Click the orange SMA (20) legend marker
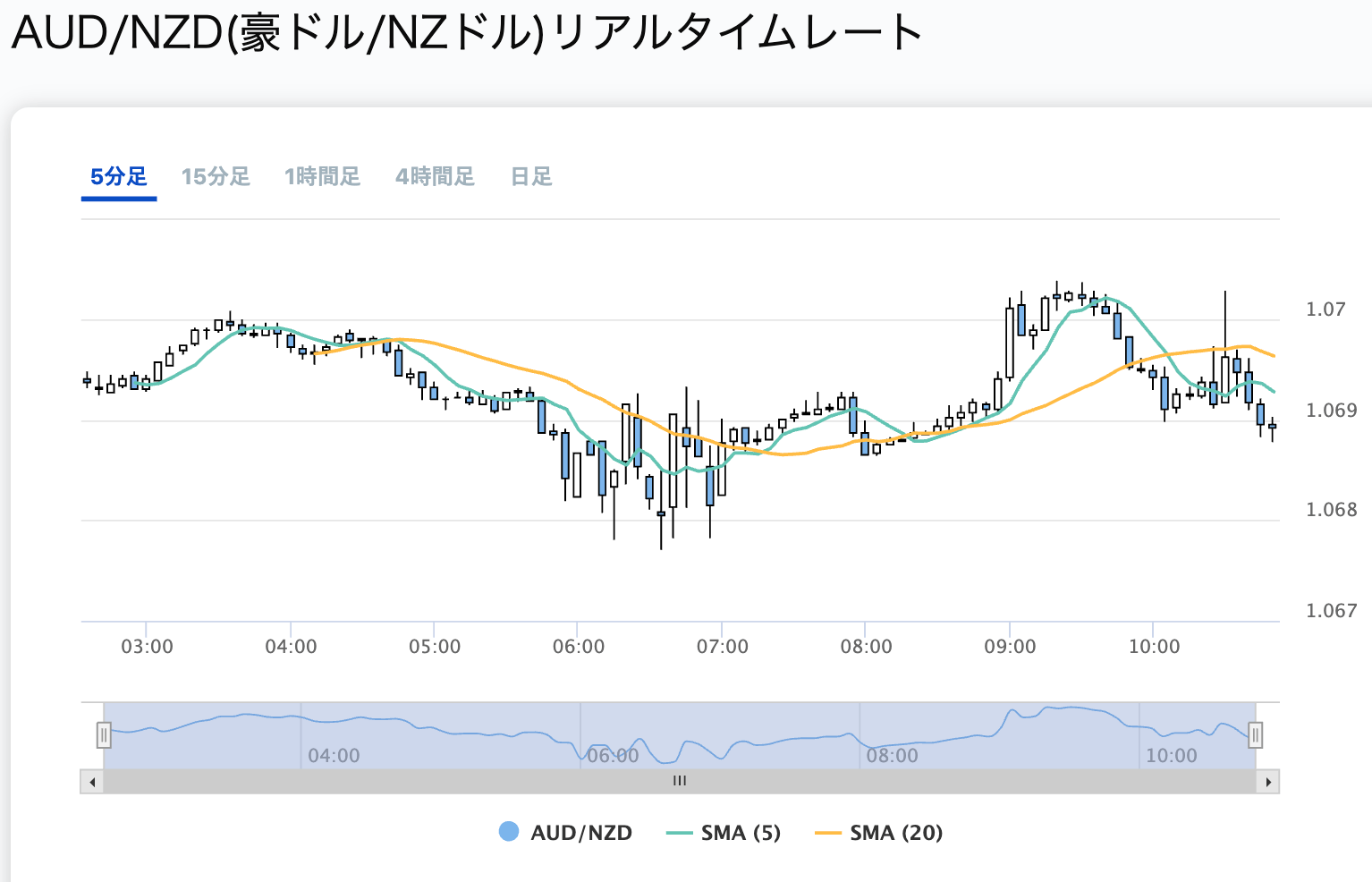Image resolution: width=1372 pixels, height=882 pixels. [x=828, y=834]
